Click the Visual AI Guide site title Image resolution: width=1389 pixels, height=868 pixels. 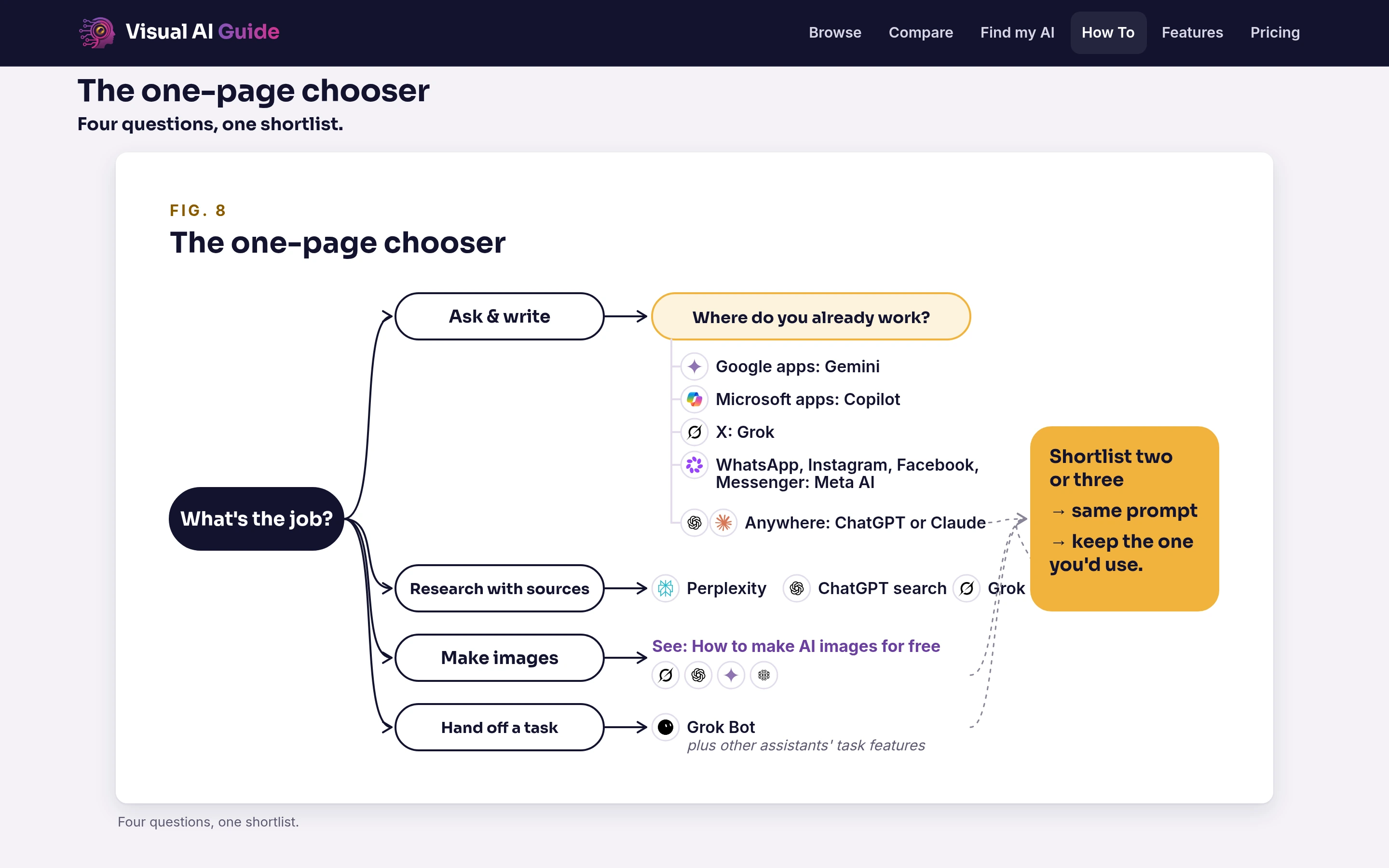(x=202, y=31)
